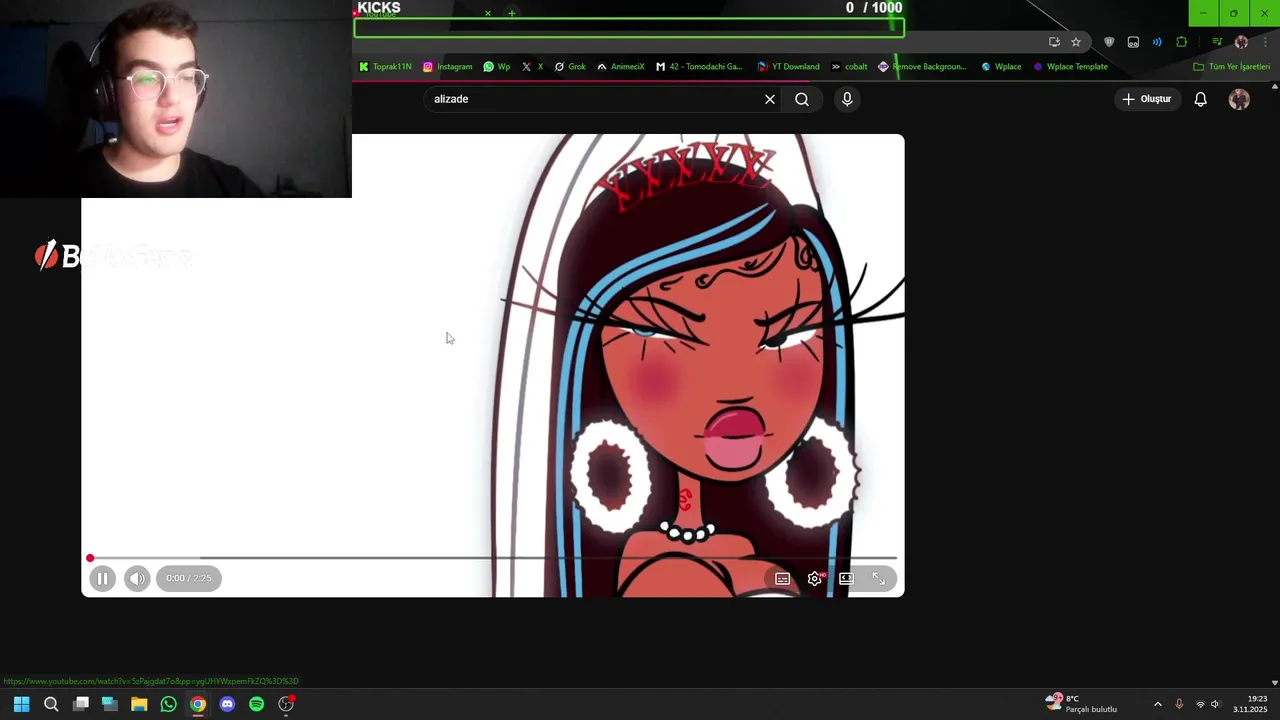1280x720 pixels.
Task: Start voice search with microphone icon
Action: tap(847, 99)
